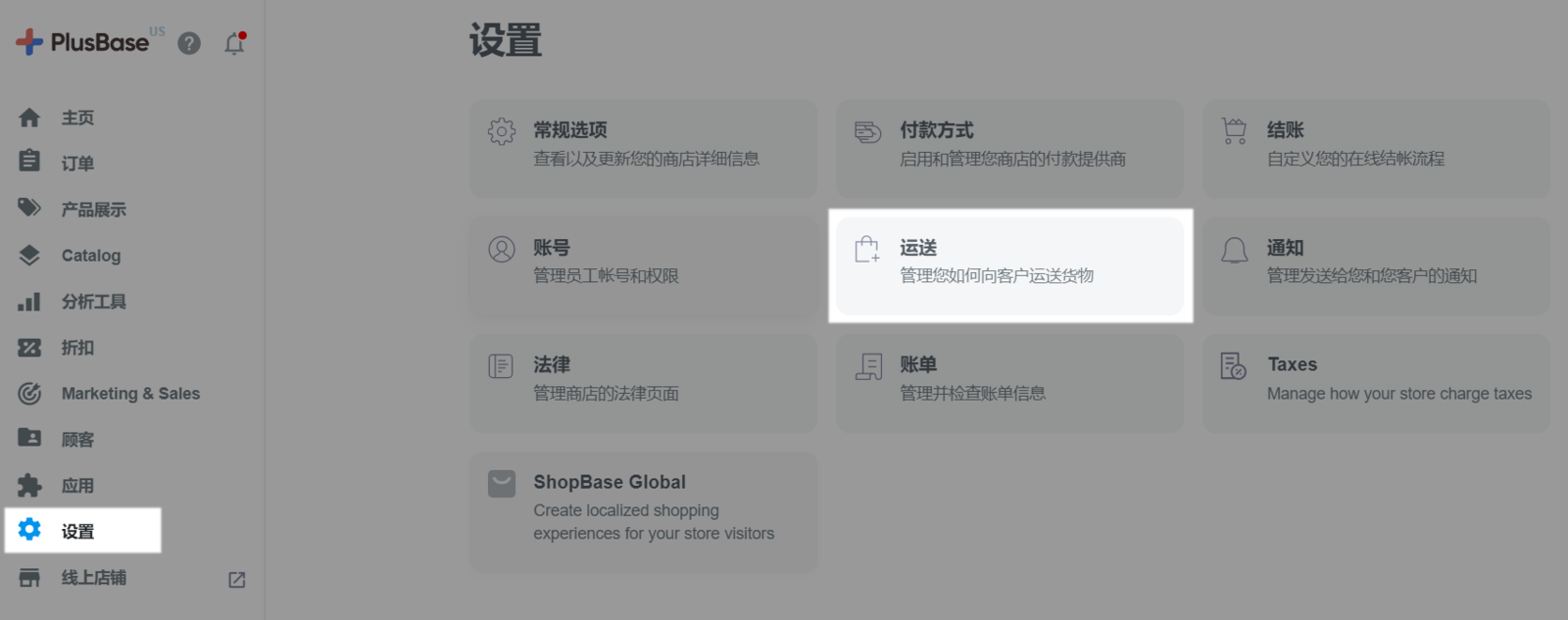Click the storefront icon beside 线上店铺
The height and width of the screenshot is (620, 1568).
[29, 577]
